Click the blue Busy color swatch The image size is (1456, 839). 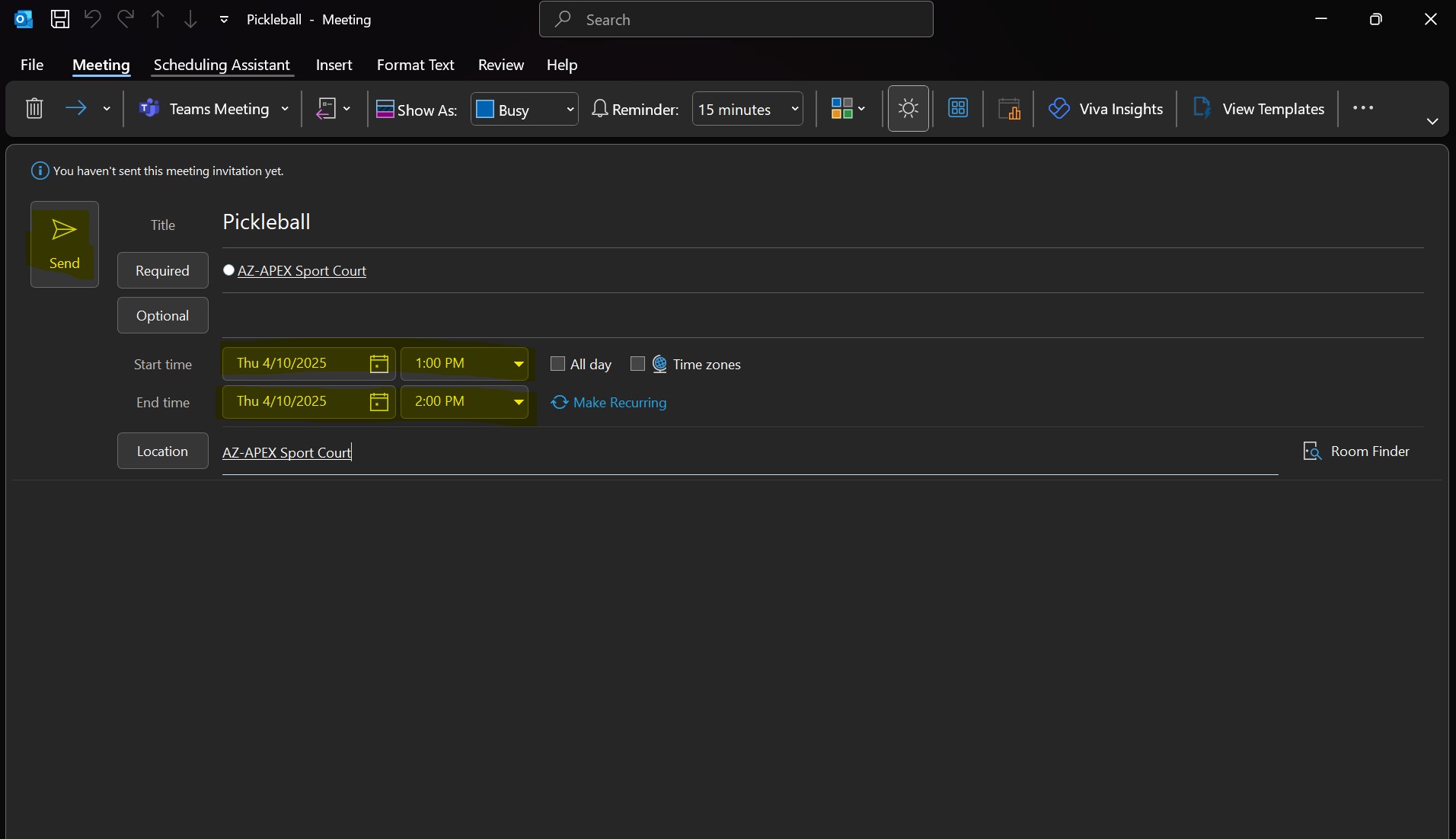(x=485, y=109)
